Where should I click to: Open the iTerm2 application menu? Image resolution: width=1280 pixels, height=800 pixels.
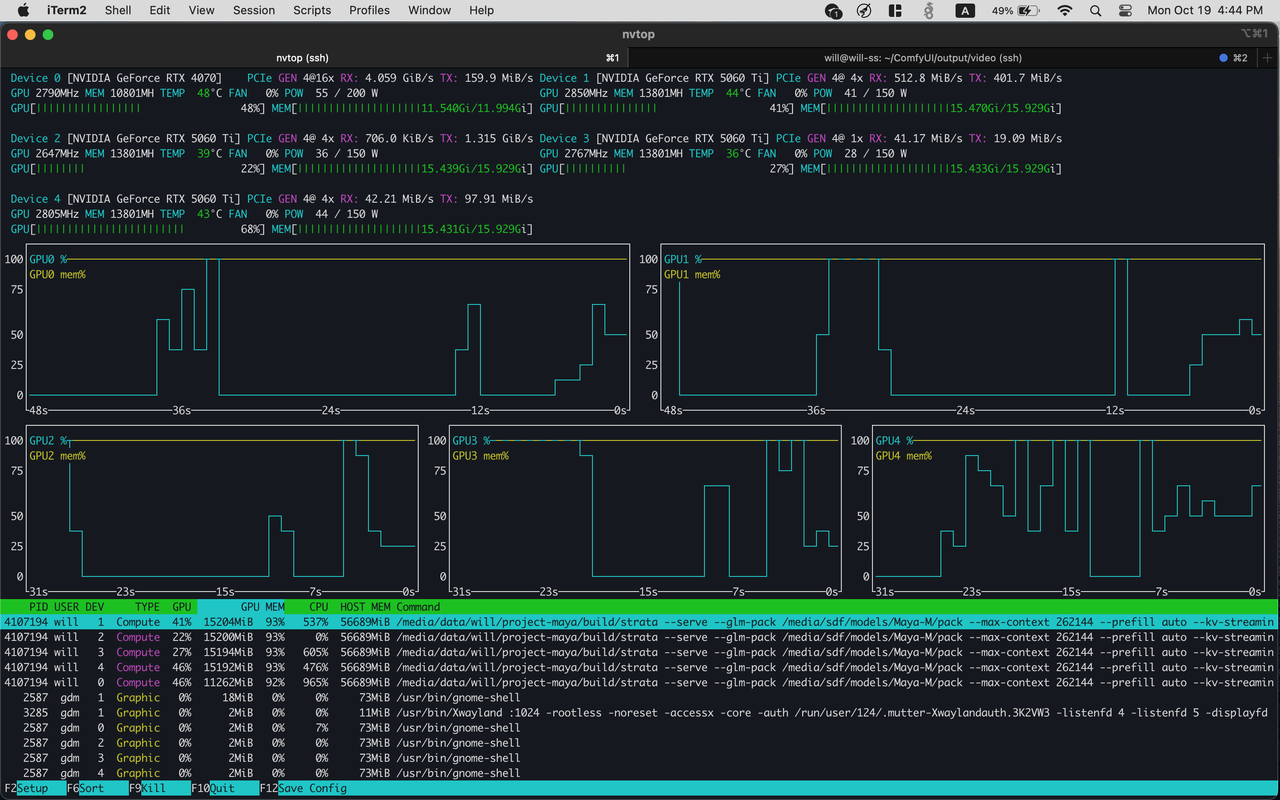pyautogui.click(x=65, y=10)
